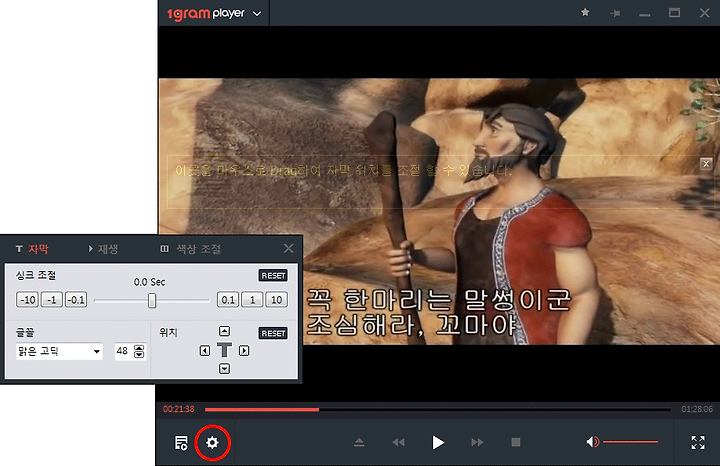
Task: Click the elapsed time 00:21:38
Action: pos(179,409)
